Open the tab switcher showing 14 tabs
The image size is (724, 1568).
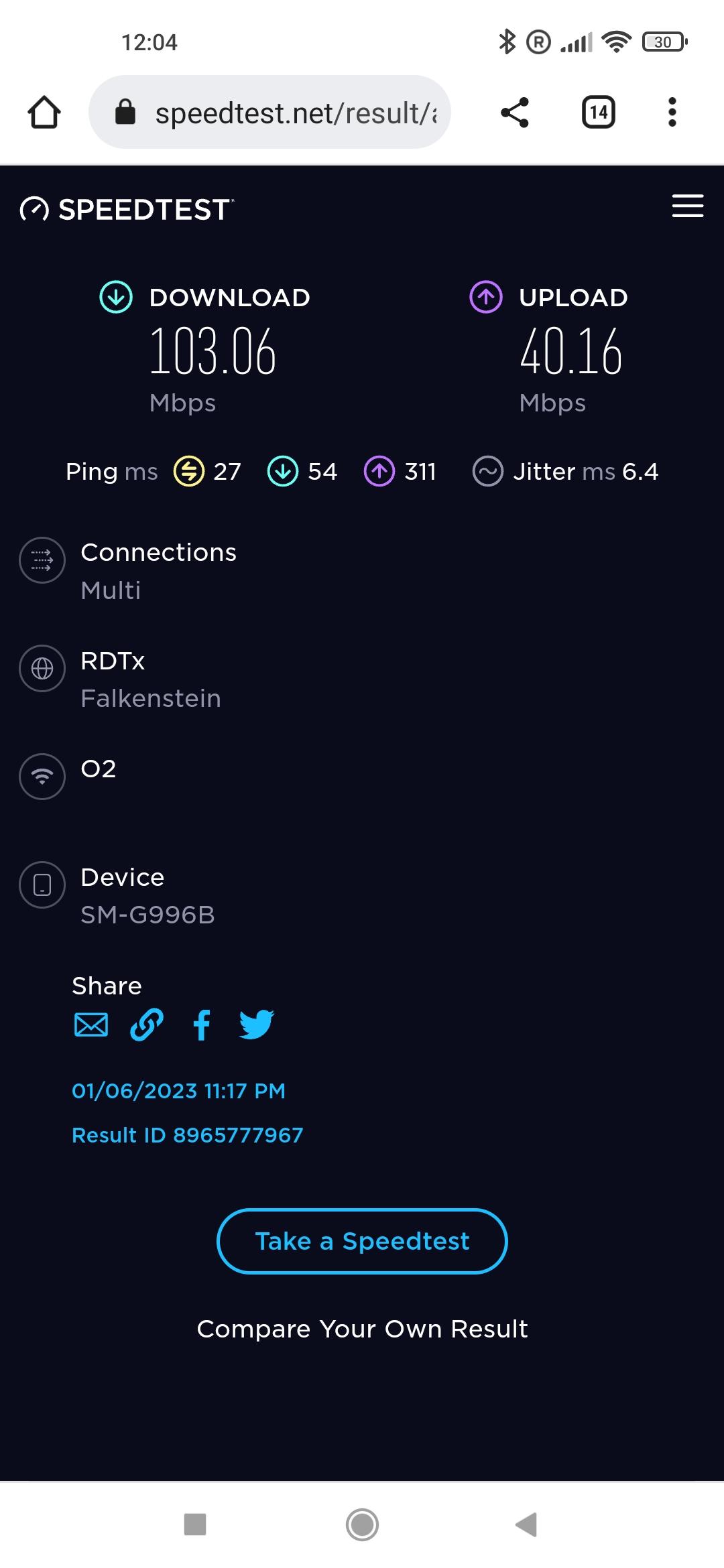point(599,112)
